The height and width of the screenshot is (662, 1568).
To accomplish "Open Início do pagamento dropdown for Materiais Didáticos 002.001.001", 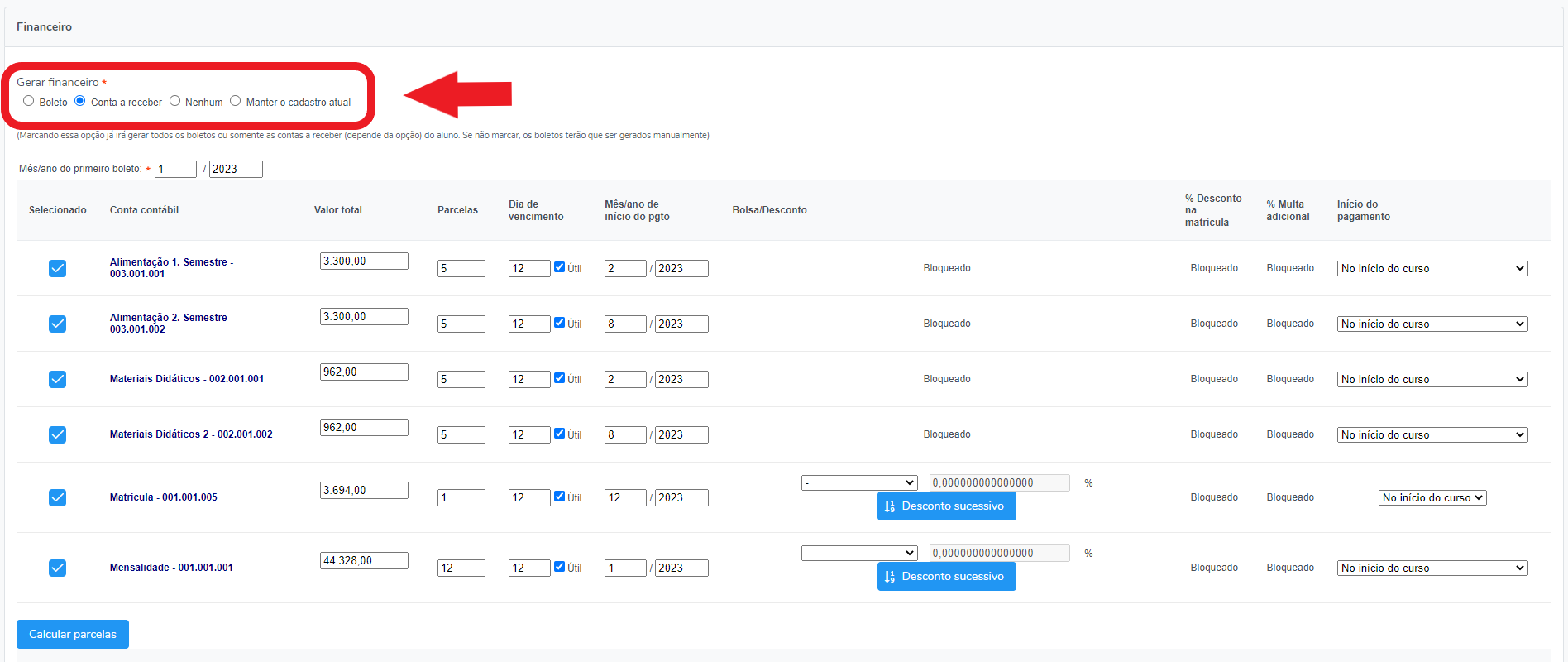I will pos(1432,379).
